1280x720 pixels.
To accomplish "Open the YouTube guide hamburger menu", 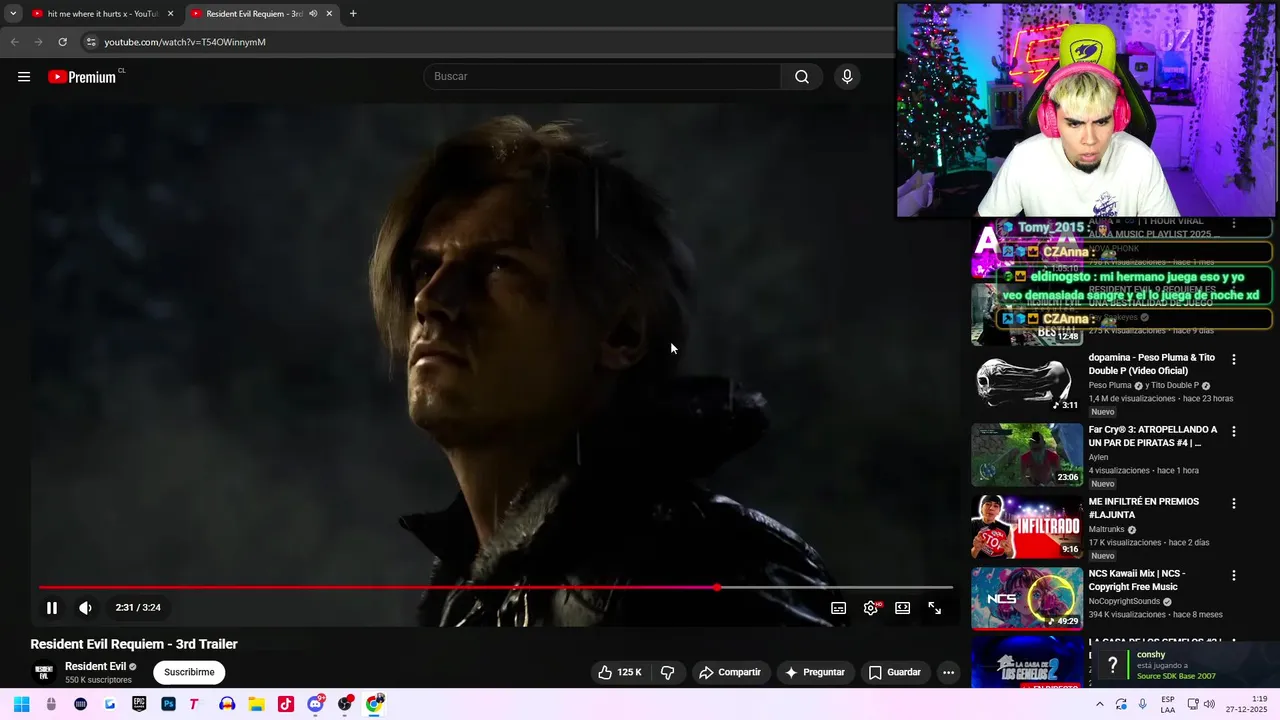I will [x=24, y=77].
